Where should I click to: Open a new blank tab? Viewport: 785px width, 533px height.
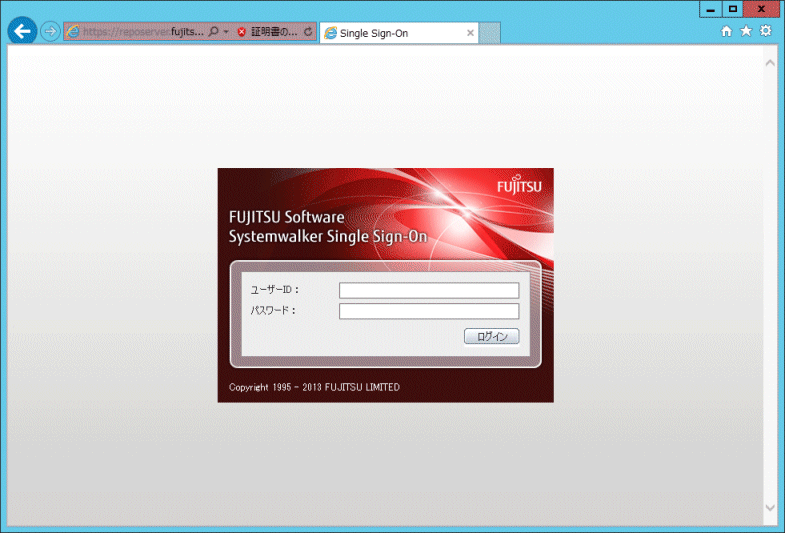pos(489,33)
